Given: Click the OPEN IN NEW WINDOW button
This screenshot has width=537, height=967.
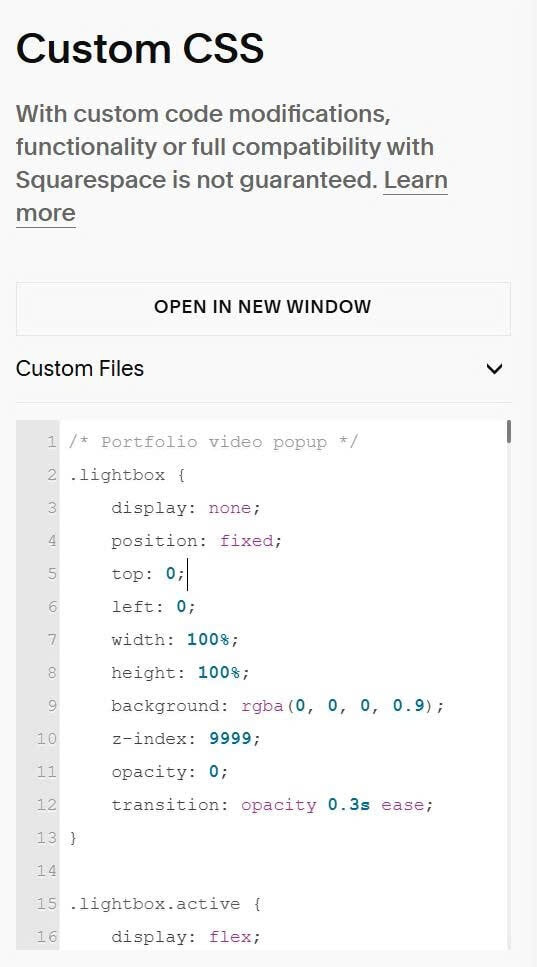Looking at the screenshot, I should click(263, 308).
